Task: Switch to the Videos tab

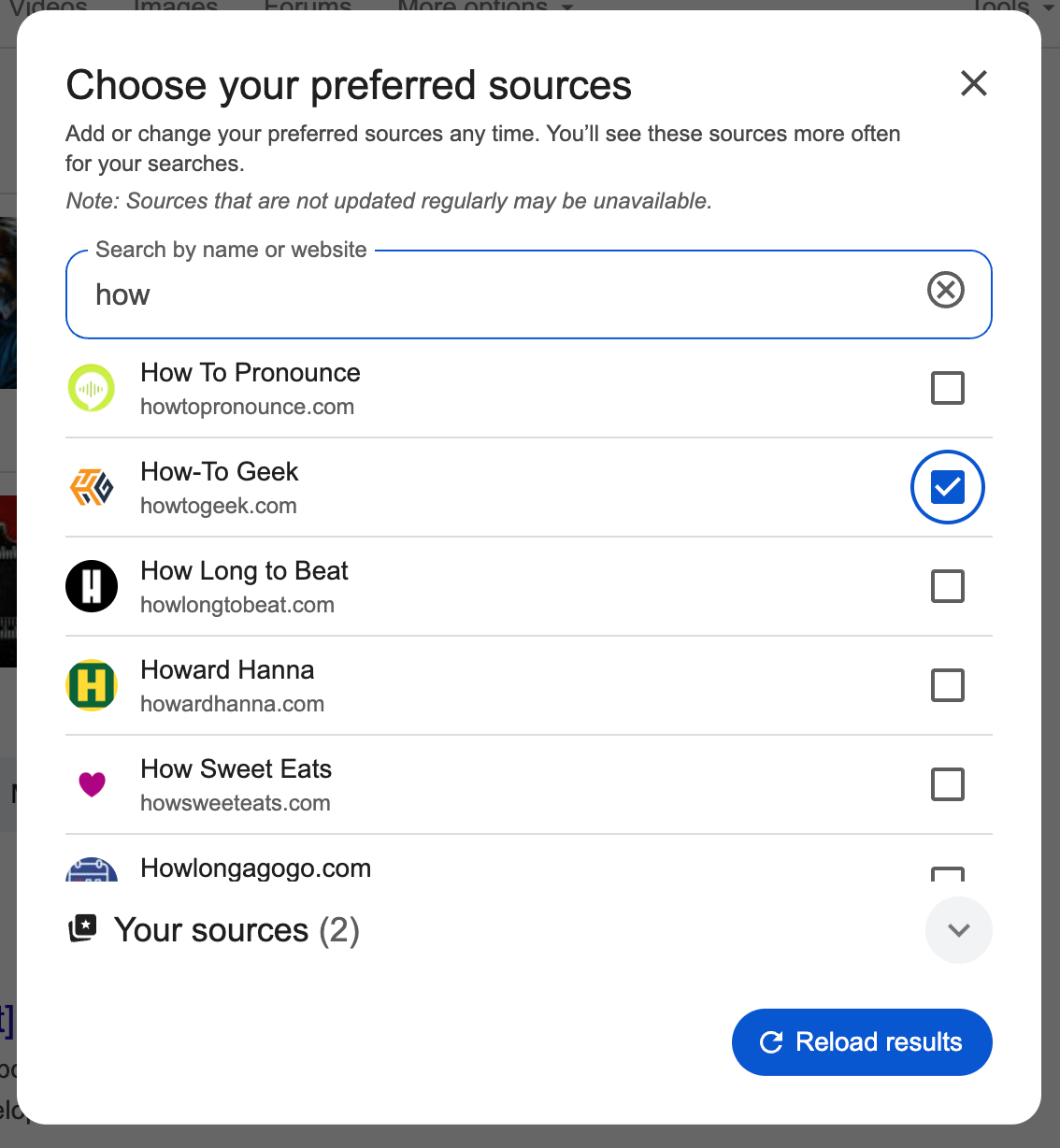Action: pos(49,7)
